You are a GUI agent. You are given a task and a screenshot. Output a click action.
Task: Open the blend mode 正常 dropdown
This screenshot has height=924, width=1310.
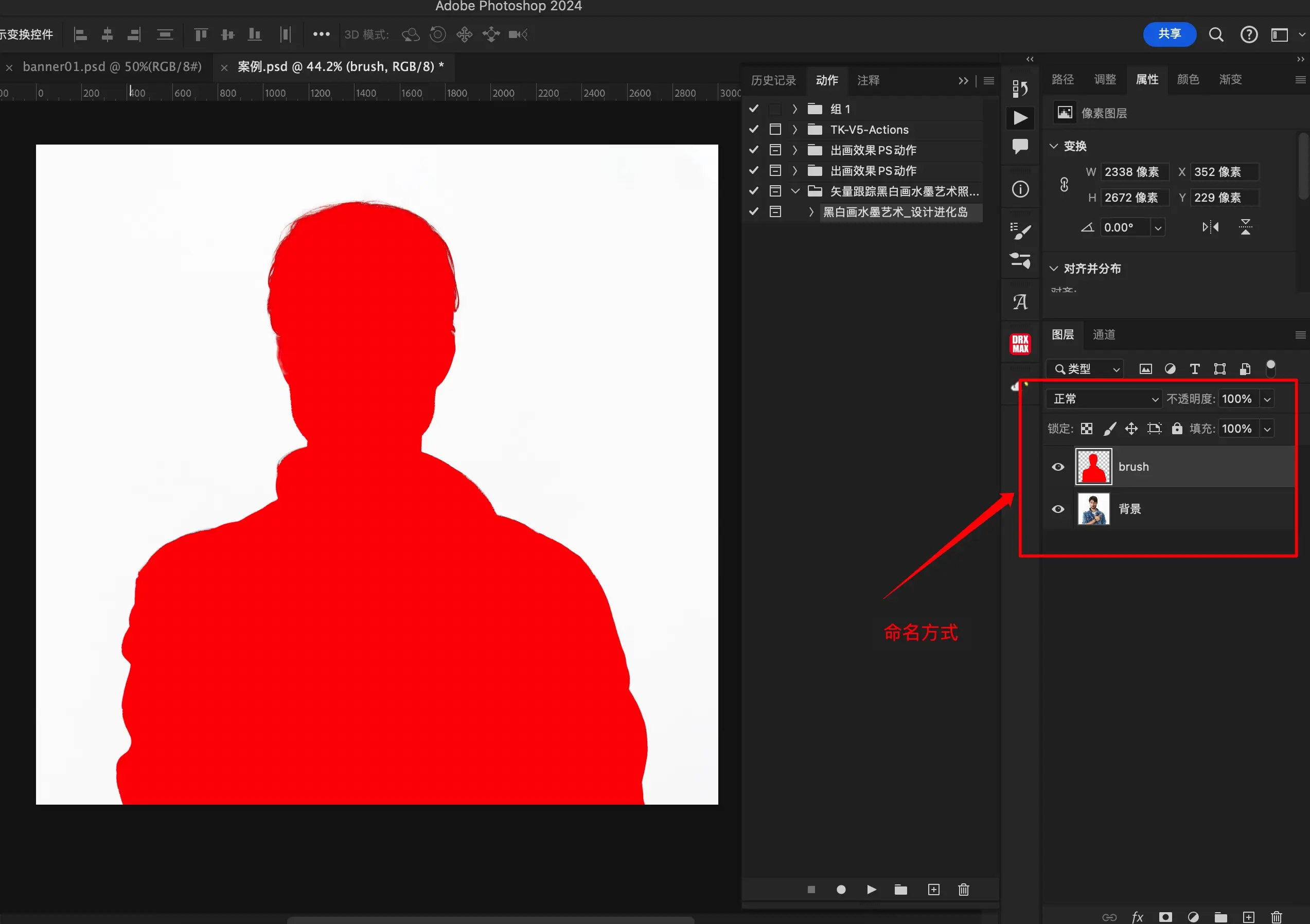click(1104, 399)
